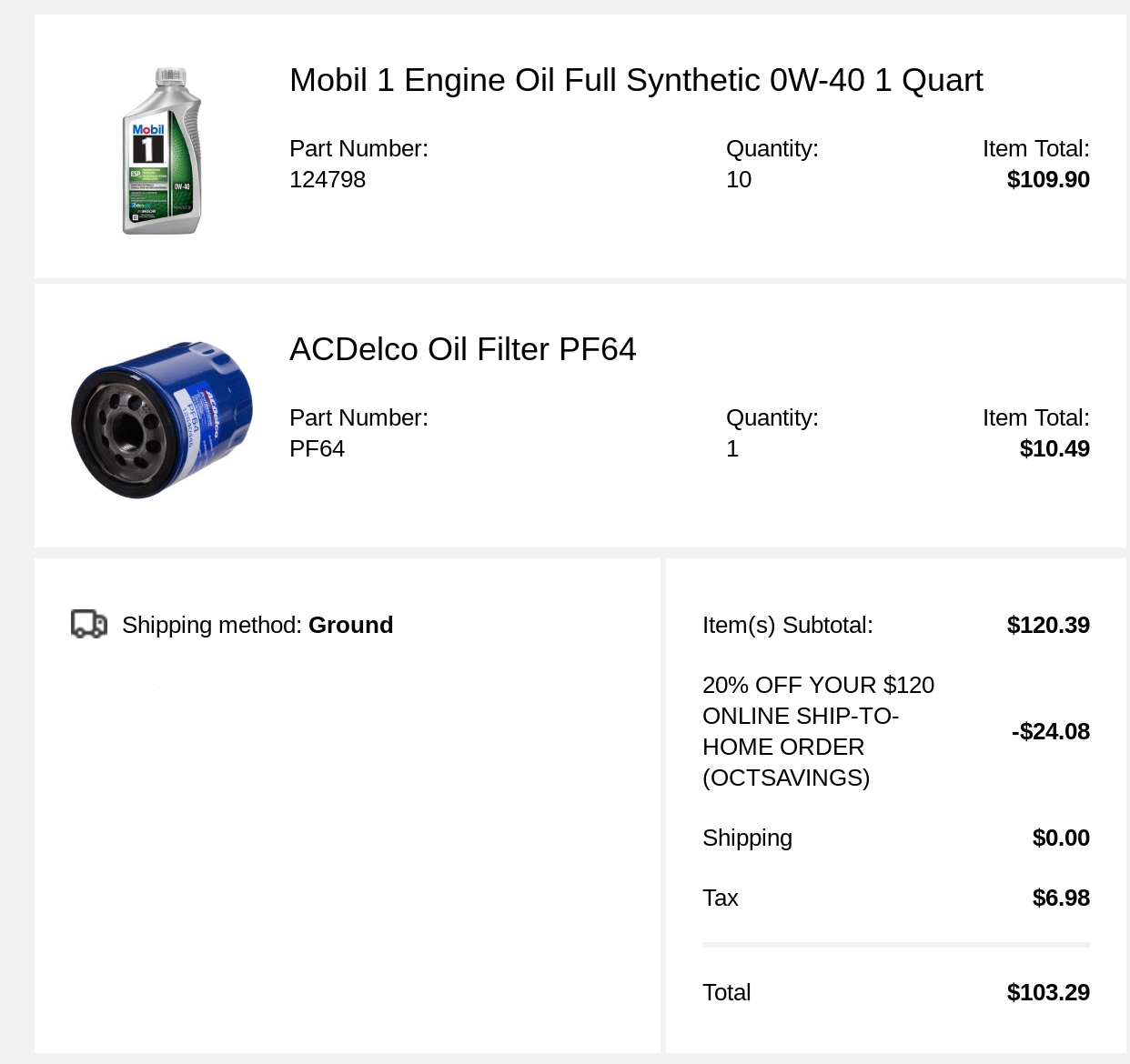Select part number 124798
1130x1064 pixels.
click(328, 179)
